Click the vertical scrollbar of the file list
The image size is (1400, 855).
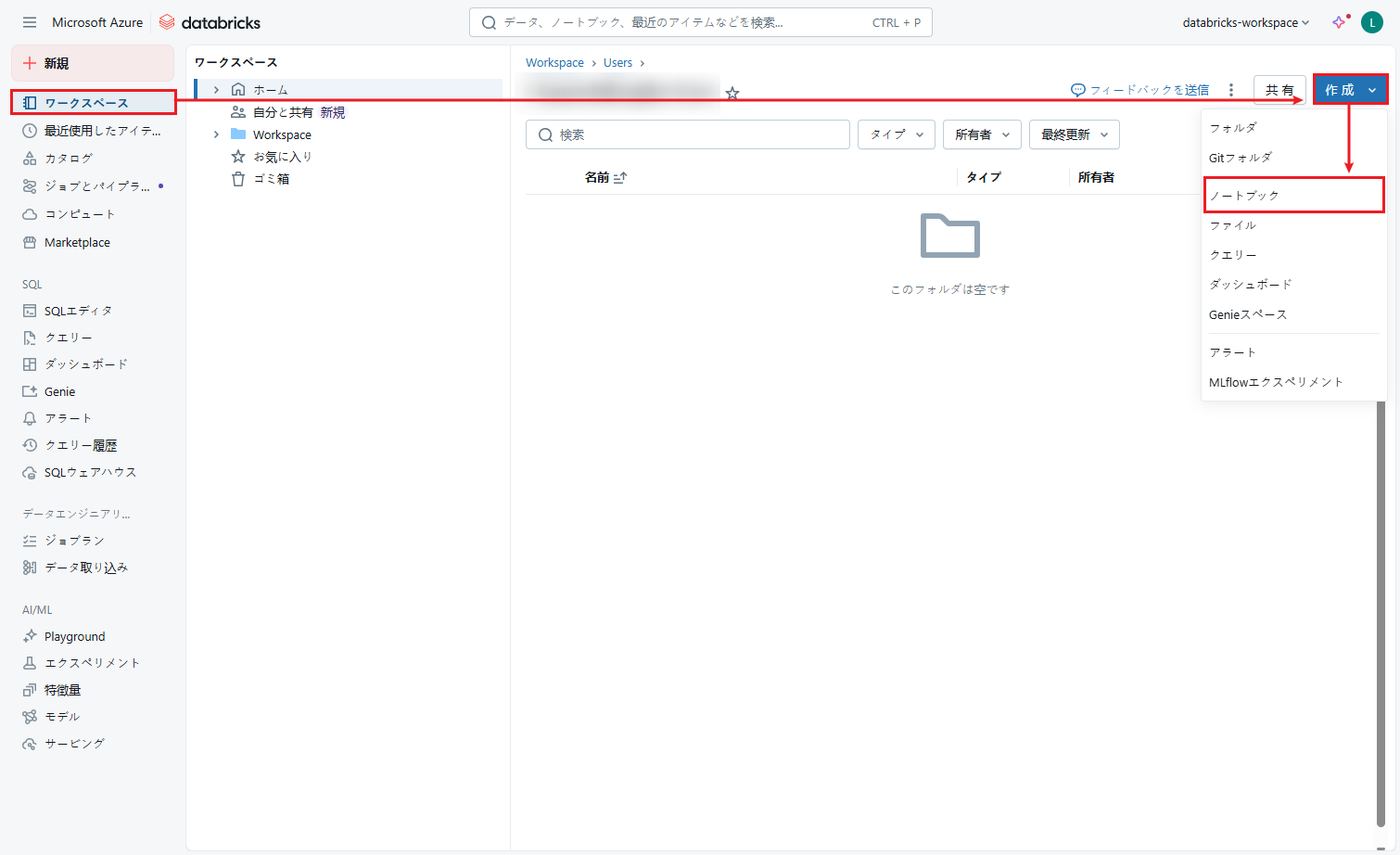[x=1381, y=612]
